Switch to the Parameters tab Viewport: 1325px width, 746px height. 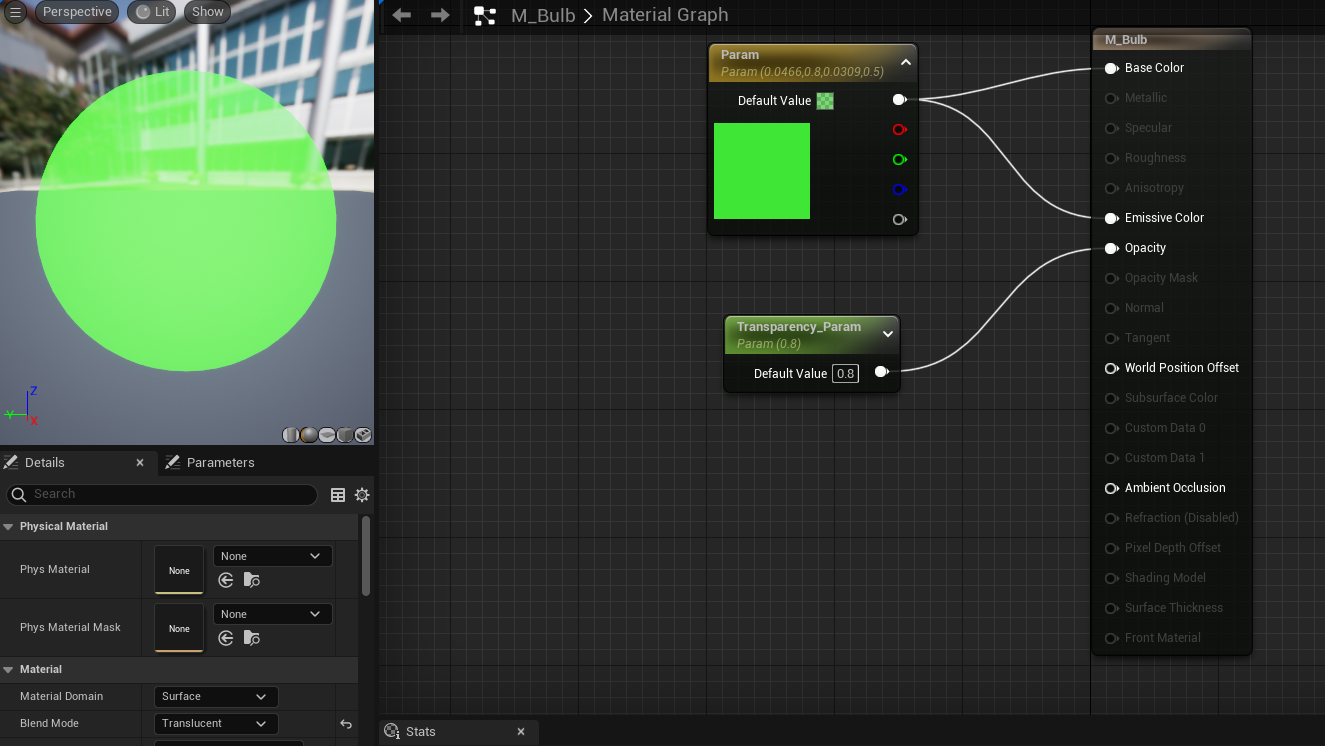point(220,462)
